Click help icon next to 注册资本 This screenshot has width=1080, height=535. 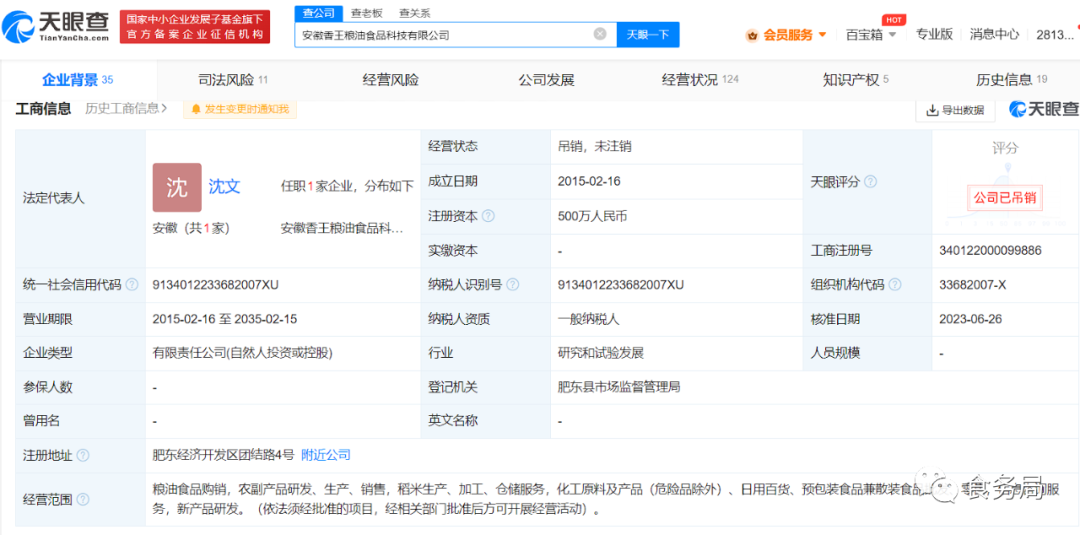[x=488, y=216]
